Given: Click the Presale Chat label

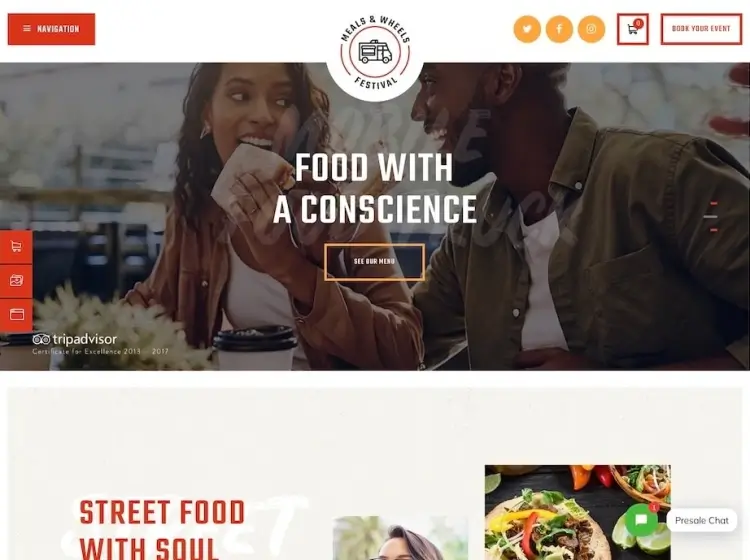Looking at the screenshot, I should point(701,520).
